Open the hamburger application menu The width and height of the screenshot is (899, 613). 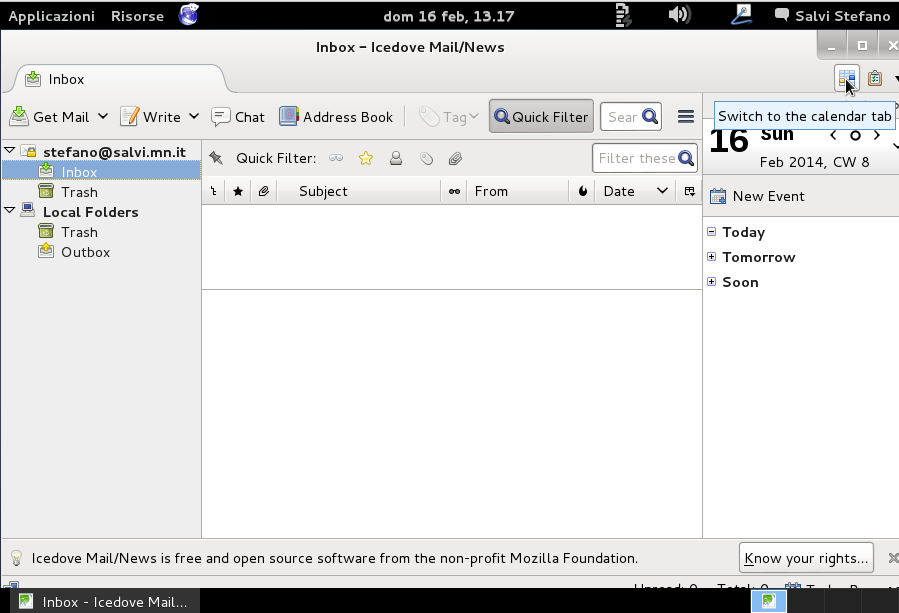tap(686, 116)
